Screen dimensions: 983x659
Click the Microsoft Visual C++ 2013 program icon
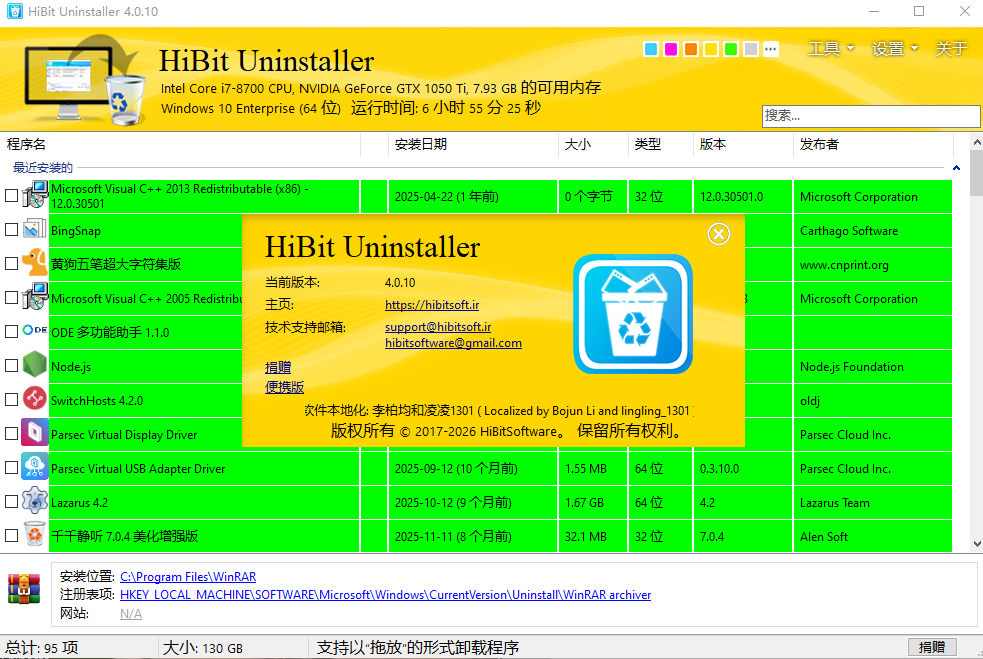tap(35, 195)
